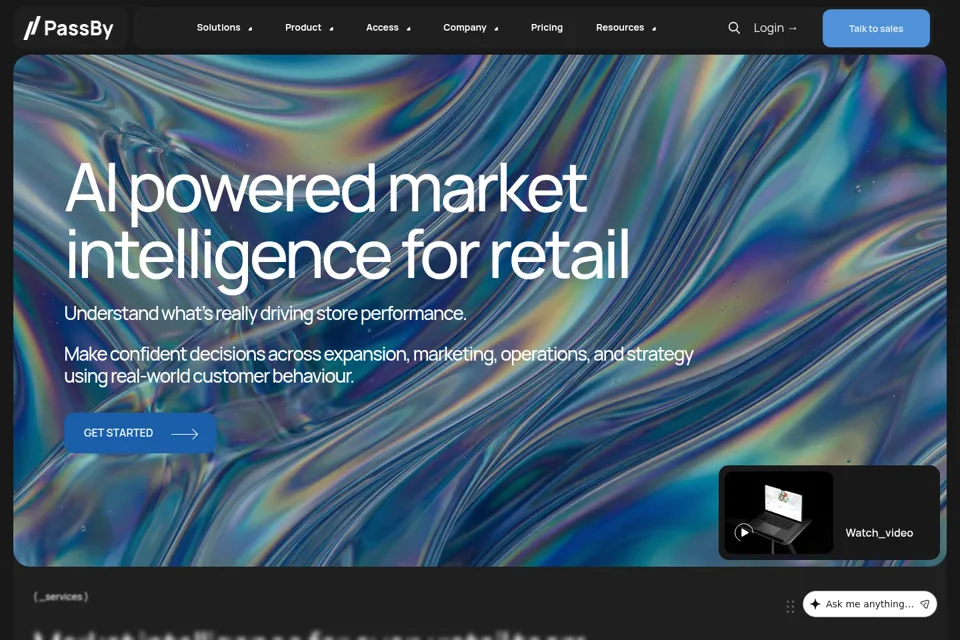Open the Watch_video label
Image resolution: width=960 pixels, height=640 pixels.
point(879,533)
